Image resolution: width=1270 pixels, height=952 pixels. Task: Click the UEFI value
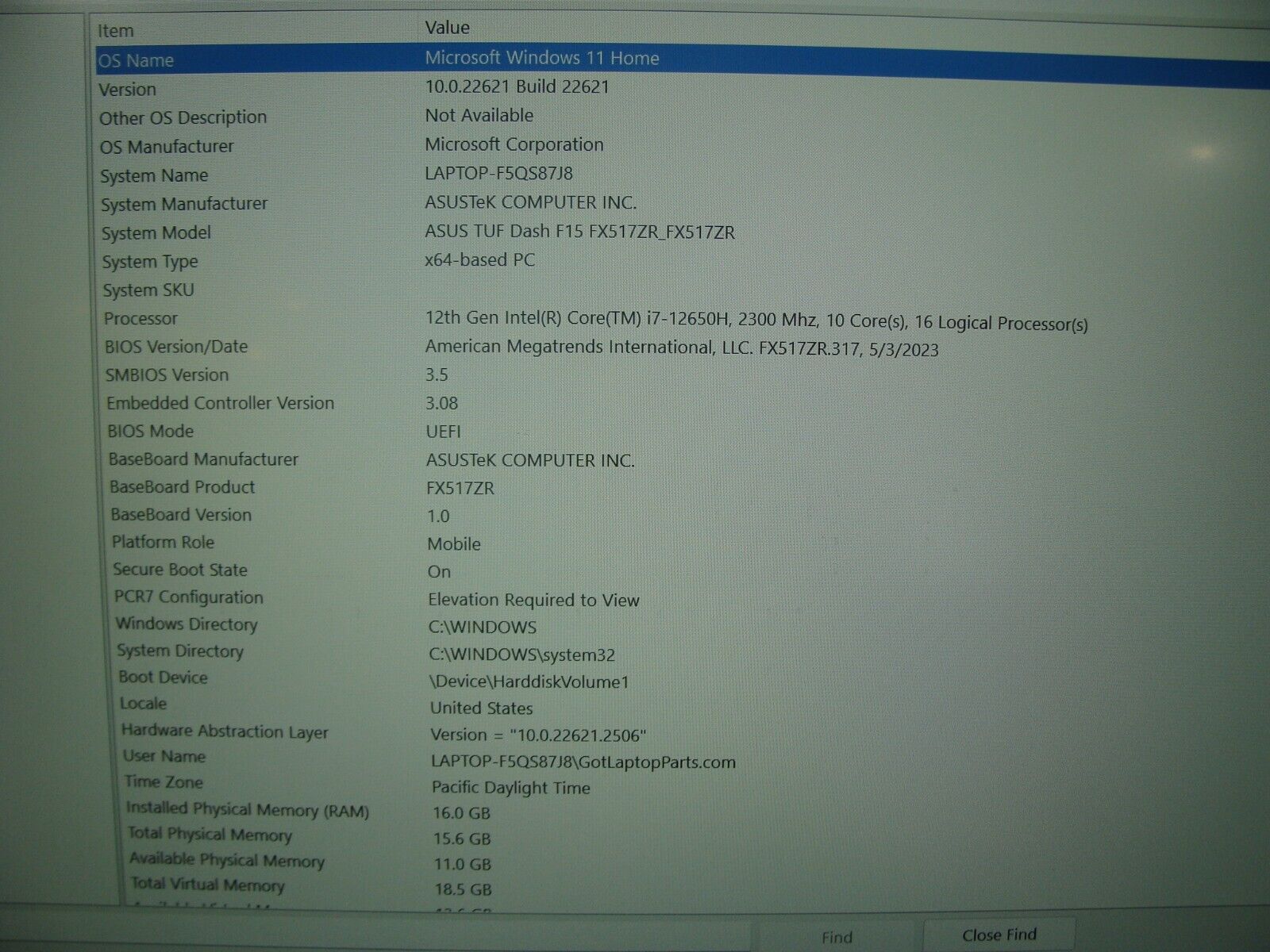click(443, 432)
